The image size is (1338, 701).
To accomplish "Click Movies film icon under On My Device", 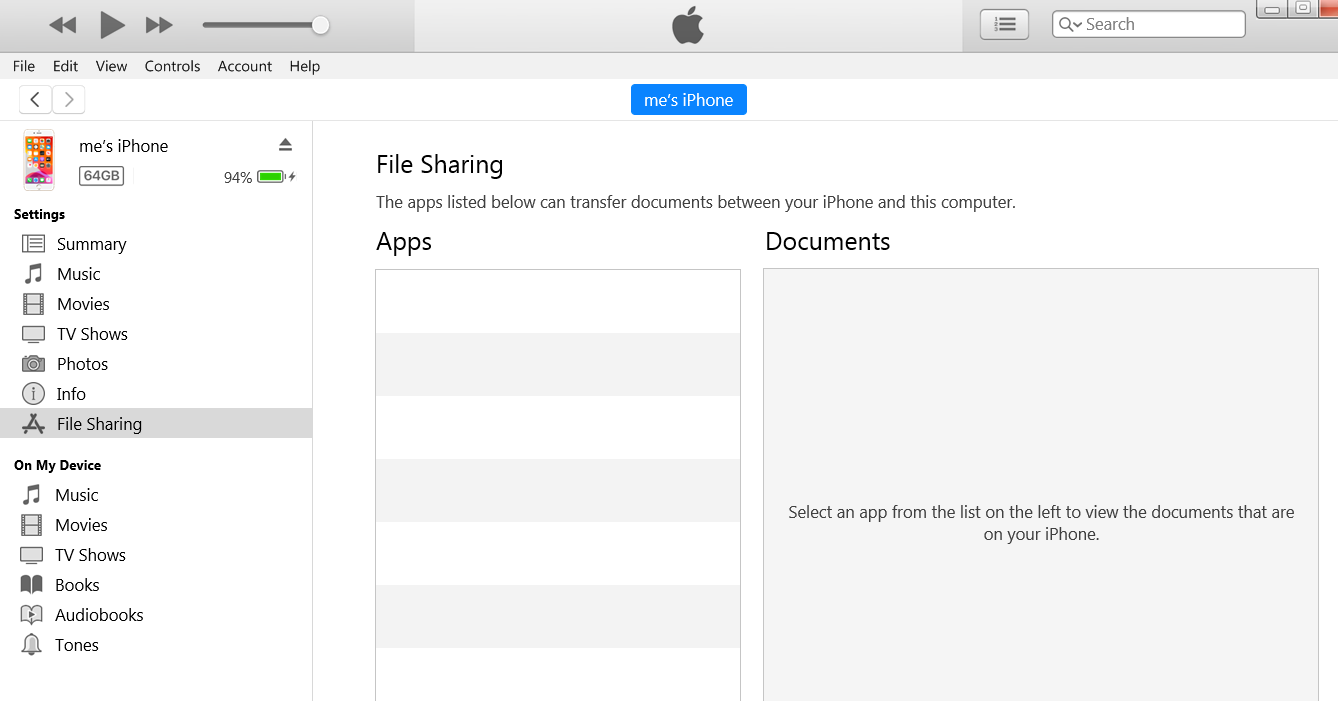I will [x=32, y=525].
